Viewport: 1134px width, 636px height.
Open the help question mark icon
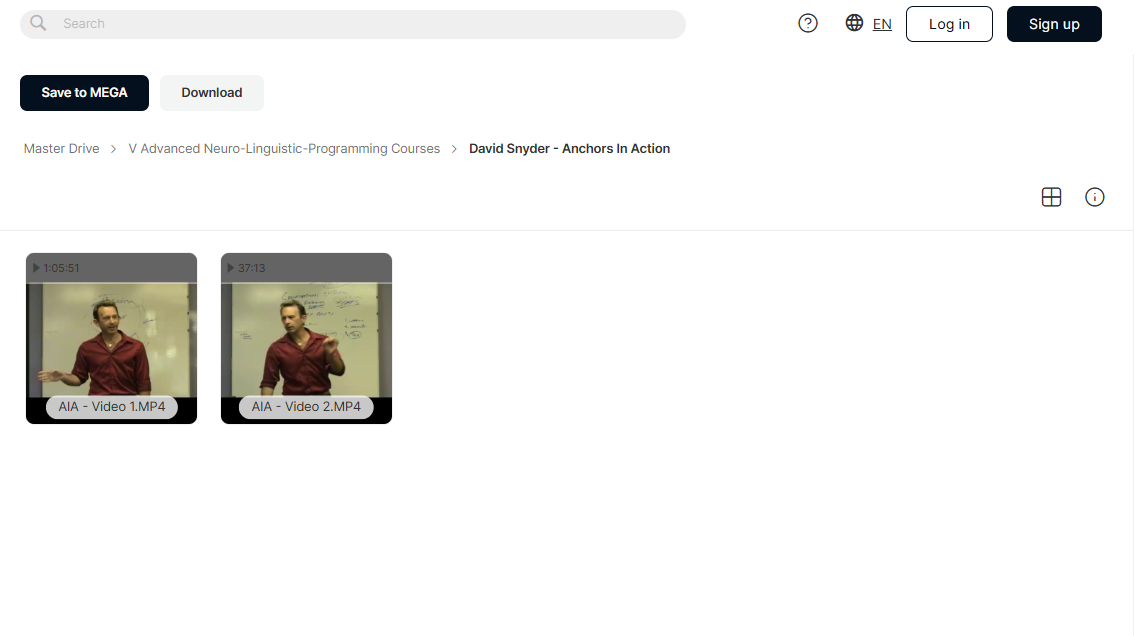click(808, 23)
